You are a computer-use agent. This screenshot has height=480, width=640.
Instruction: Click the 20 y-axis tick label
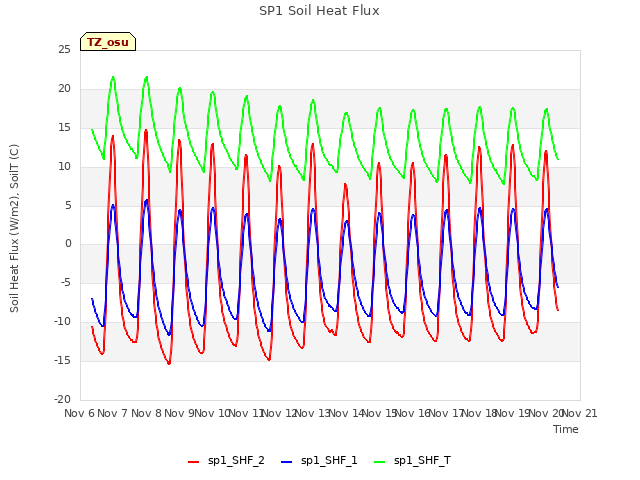(64, 89)
